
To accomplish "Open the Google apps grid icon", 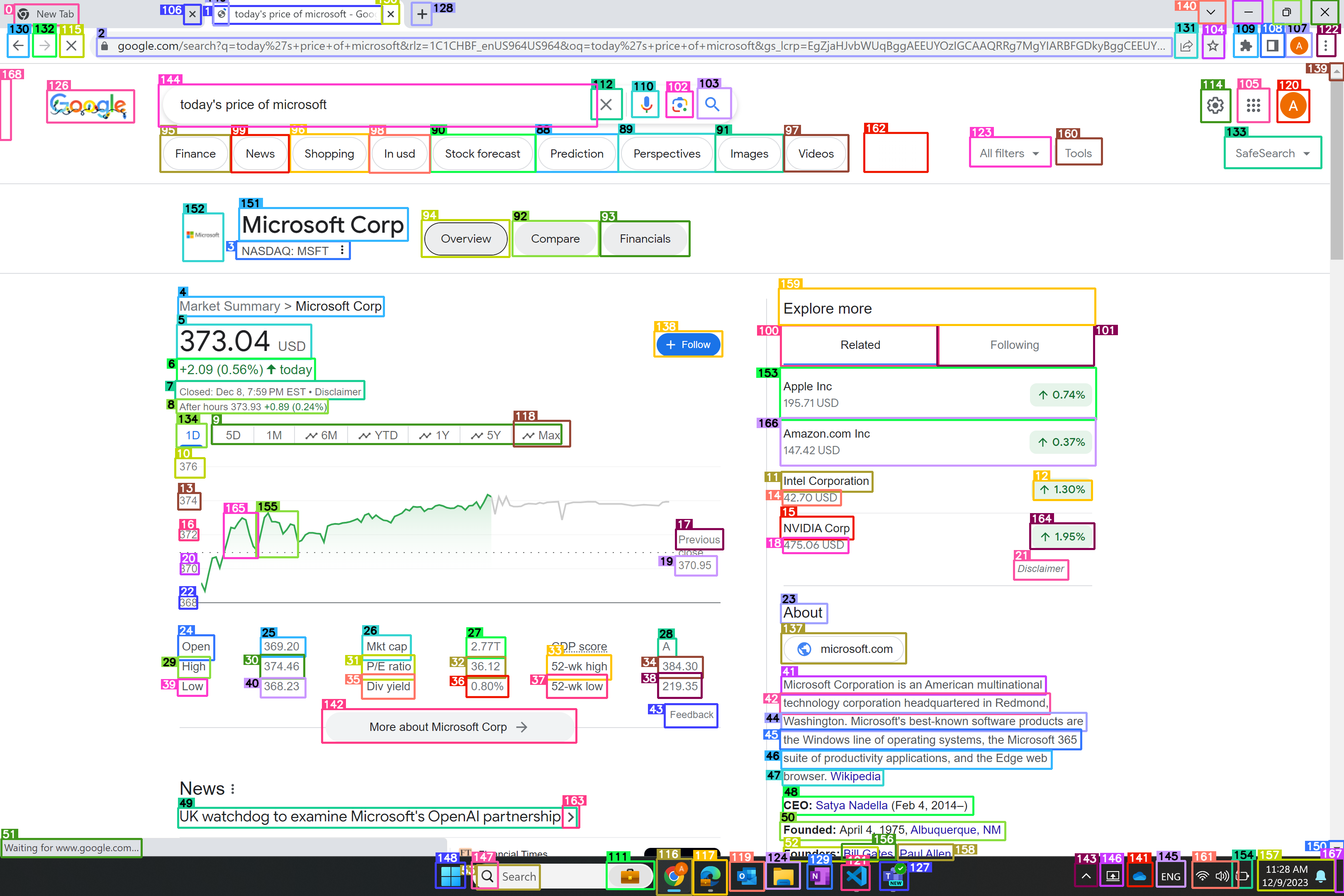I will pos(1253,105).
